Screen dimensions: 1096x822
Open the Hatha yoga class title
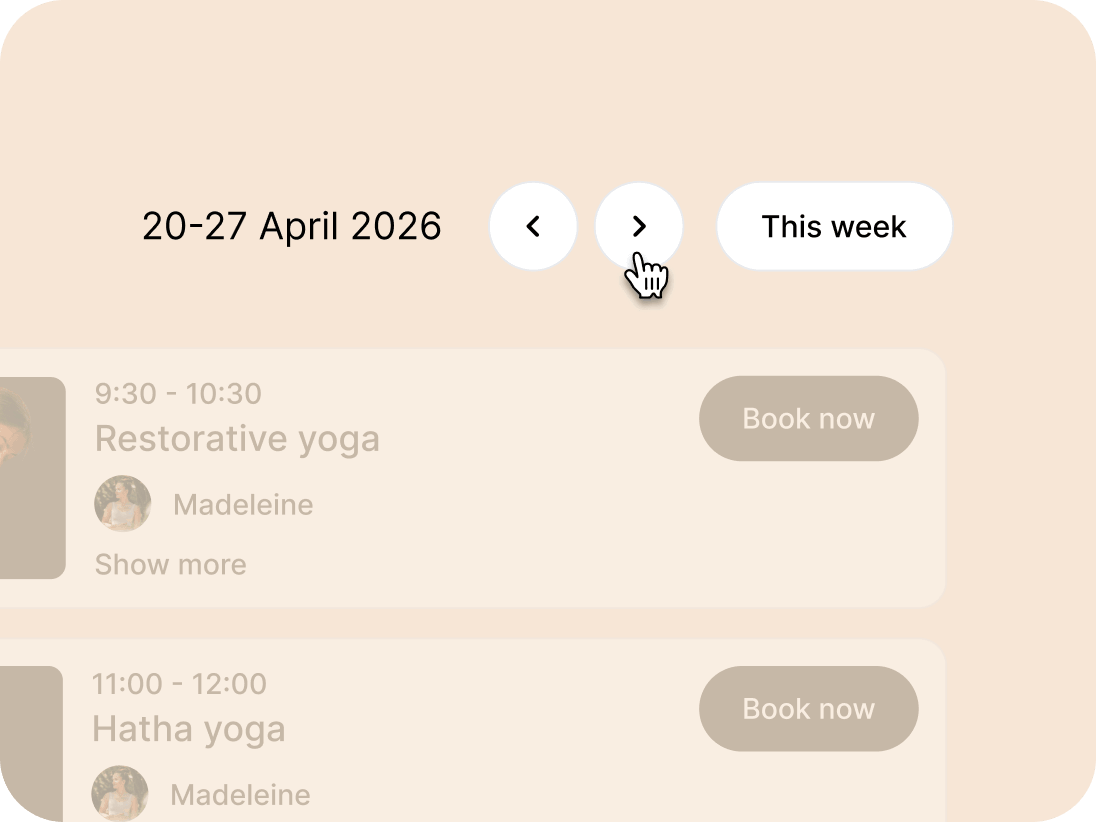(189, 729)
